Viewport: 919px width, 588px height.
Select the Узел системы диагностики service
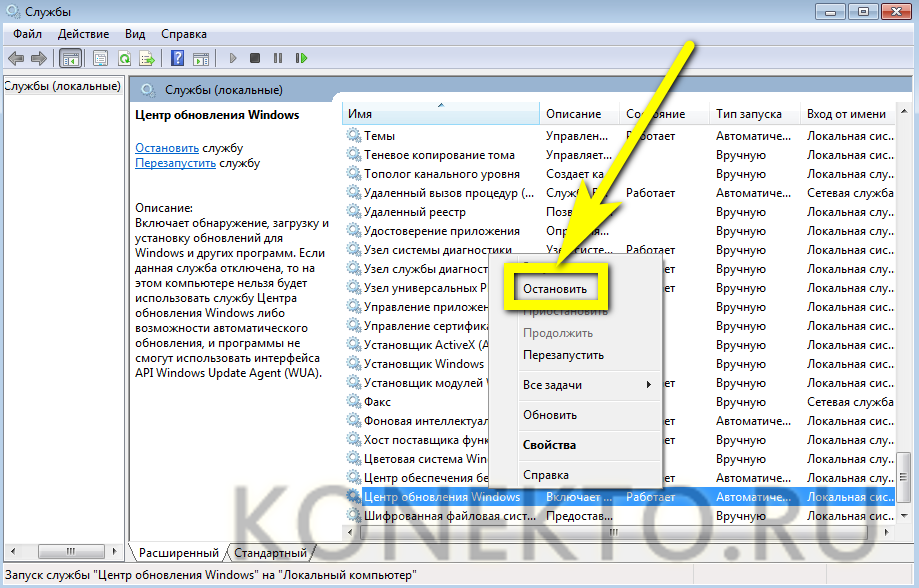tap(438, 250)
